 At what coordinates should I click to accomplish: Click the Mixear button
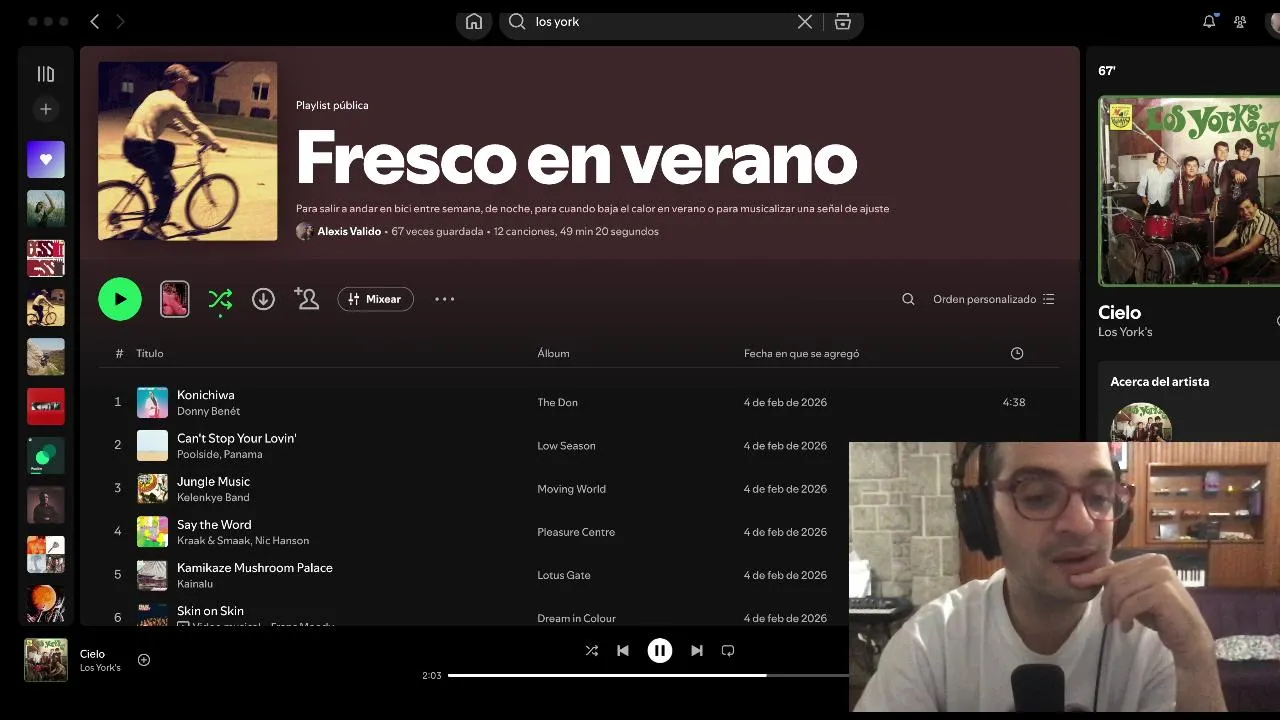click(x=375, y=299)
